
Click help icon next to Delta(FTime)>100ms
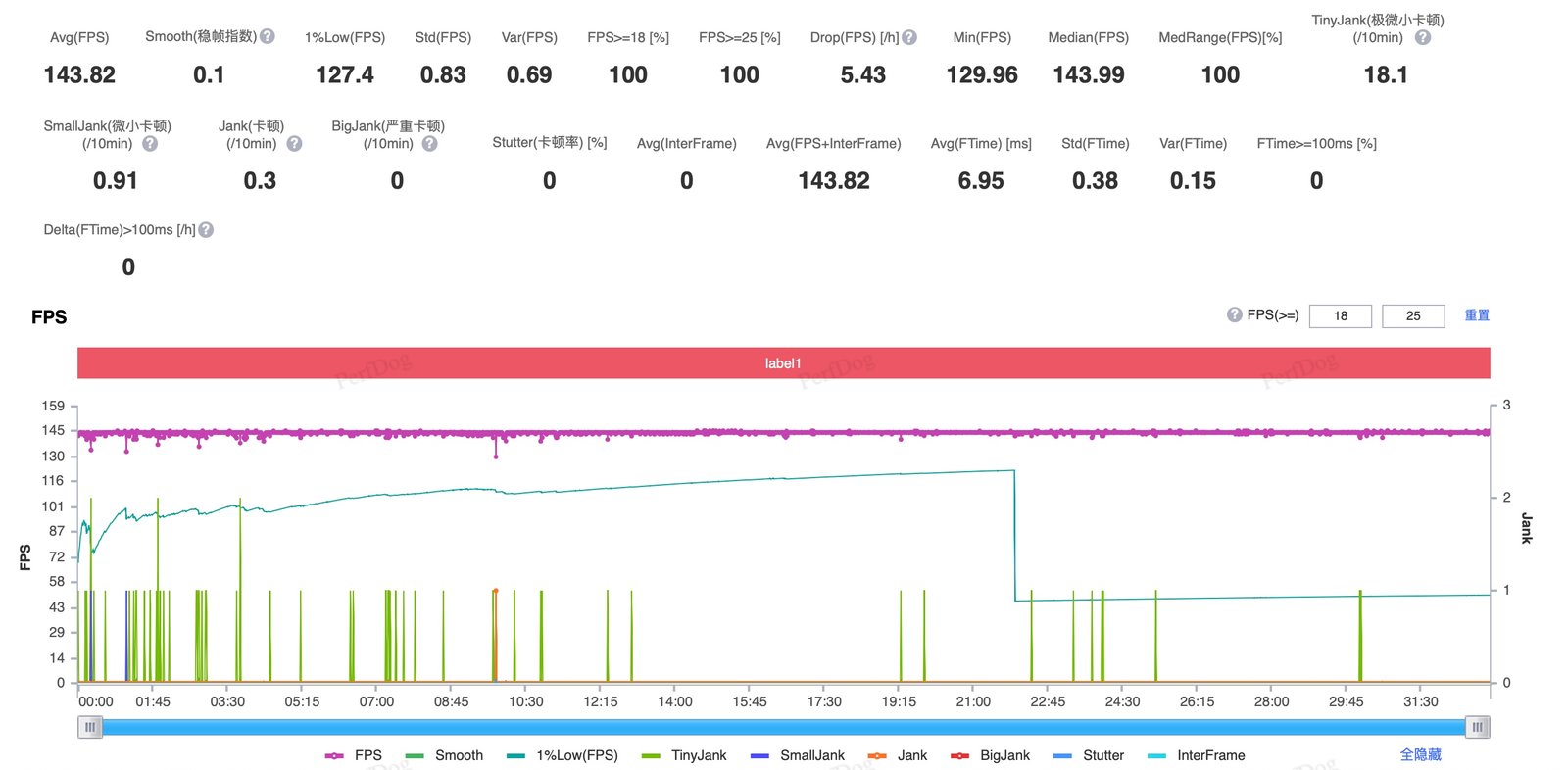(x=206, y=229)
